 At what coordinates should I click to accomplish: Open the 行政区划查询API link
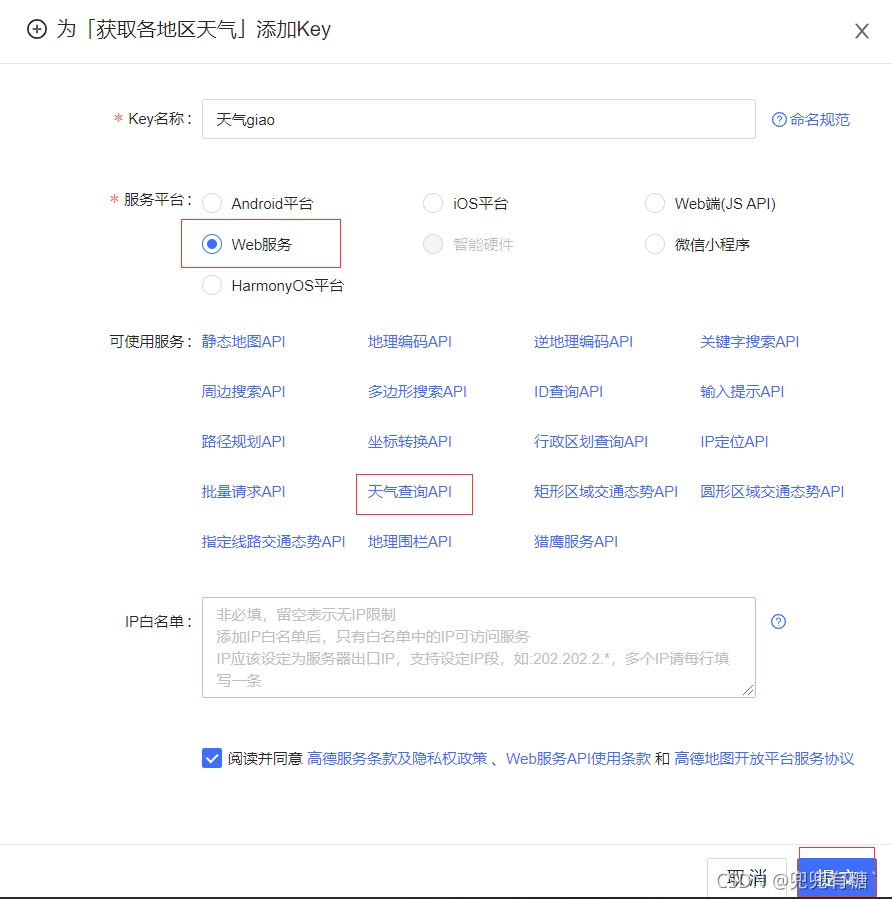591,441
